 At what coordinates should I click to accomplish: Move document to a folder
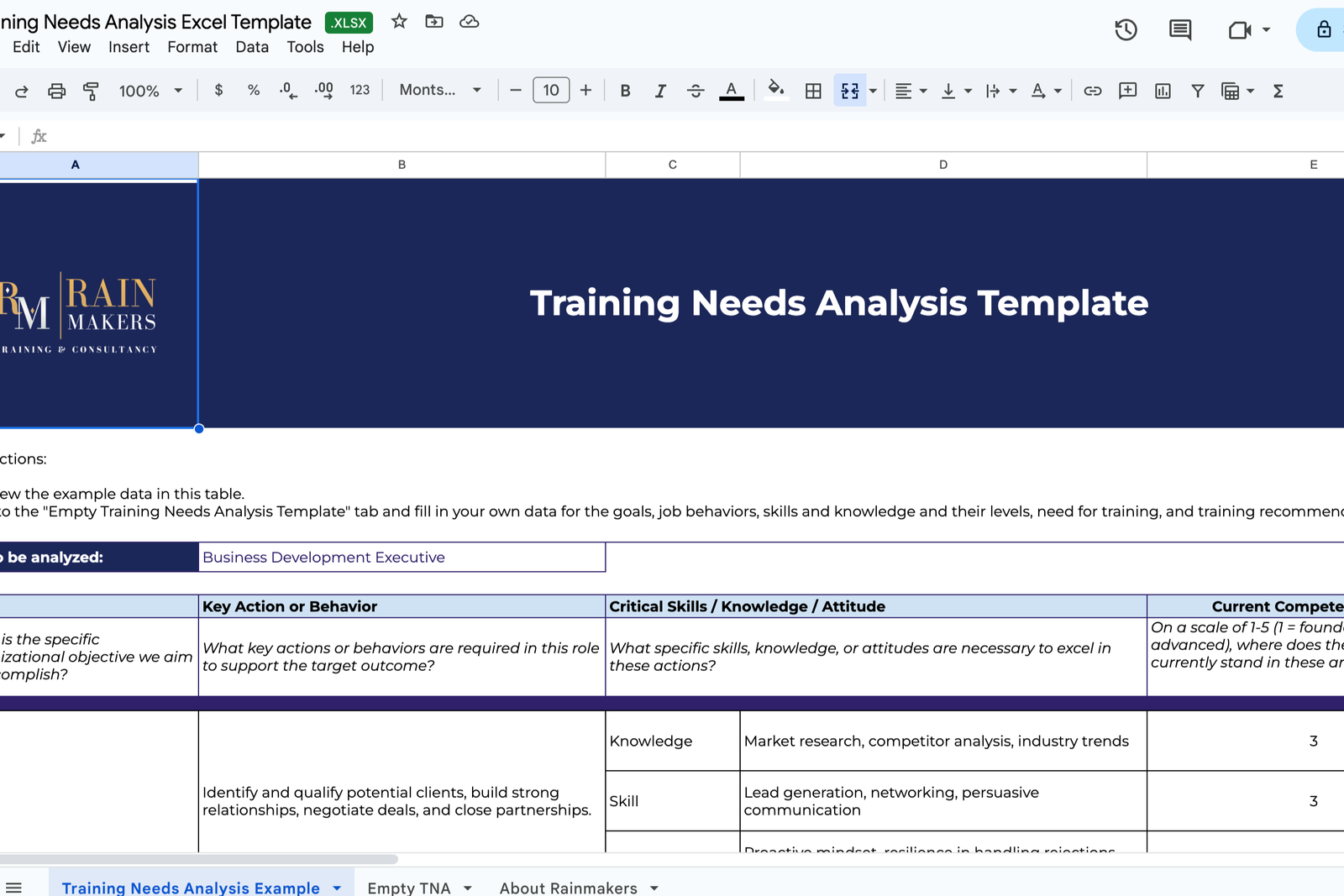(x=434, y=22)
